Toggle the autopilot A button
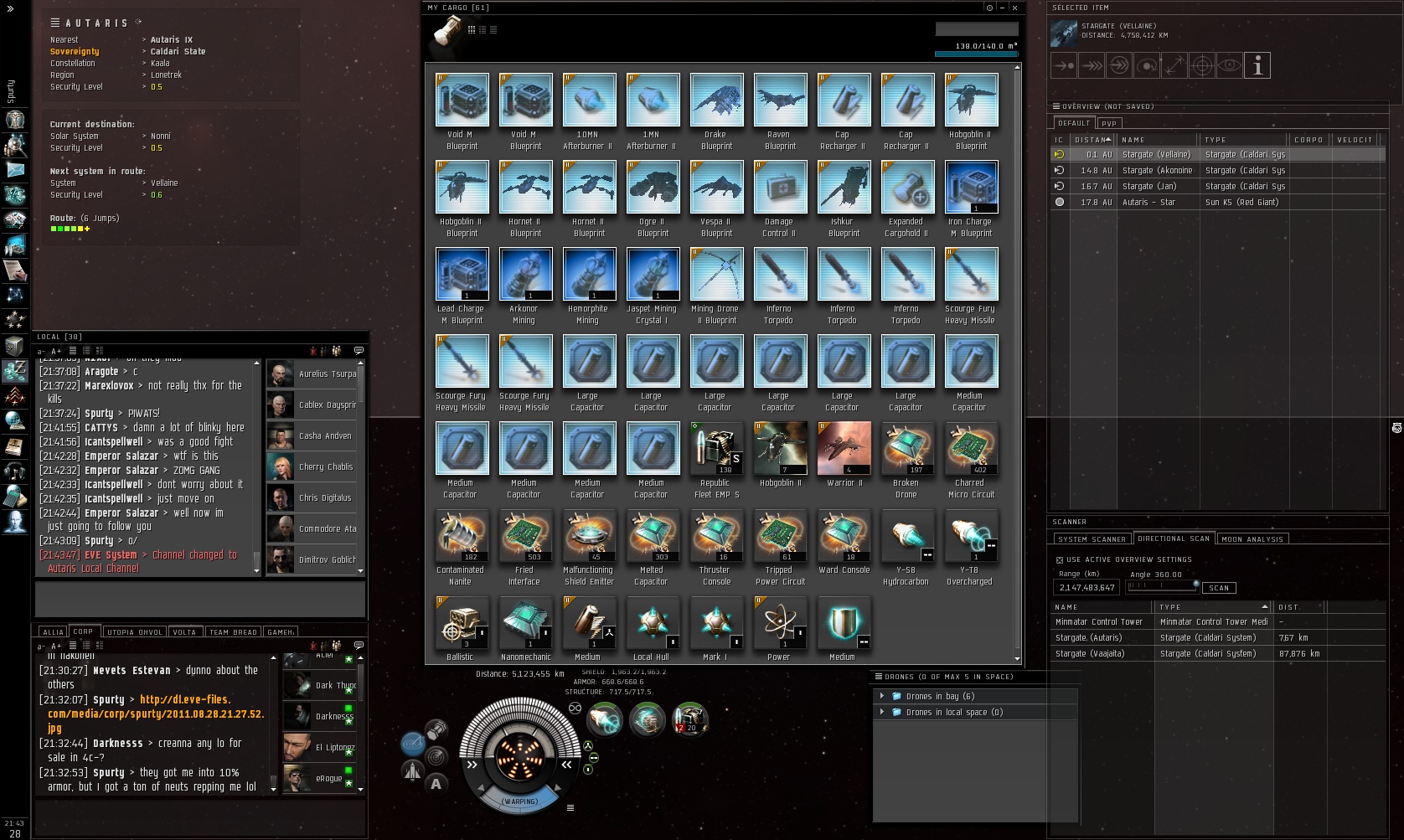 click(x=436, y=784)
